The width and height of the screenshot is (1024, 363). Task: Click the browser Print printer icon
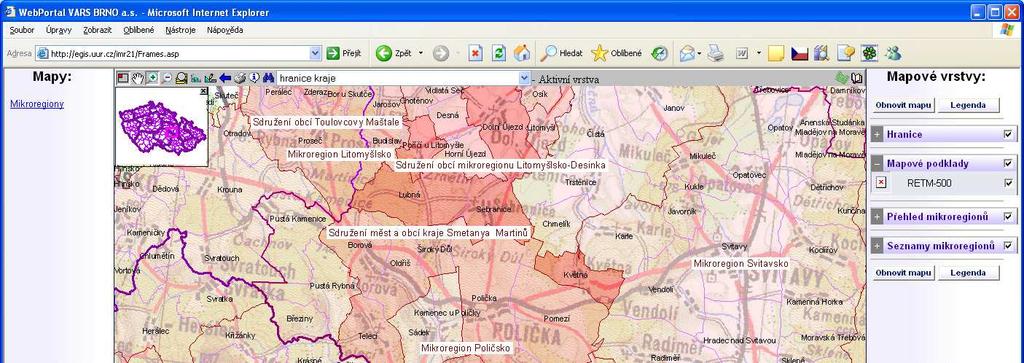coord(716,54)
